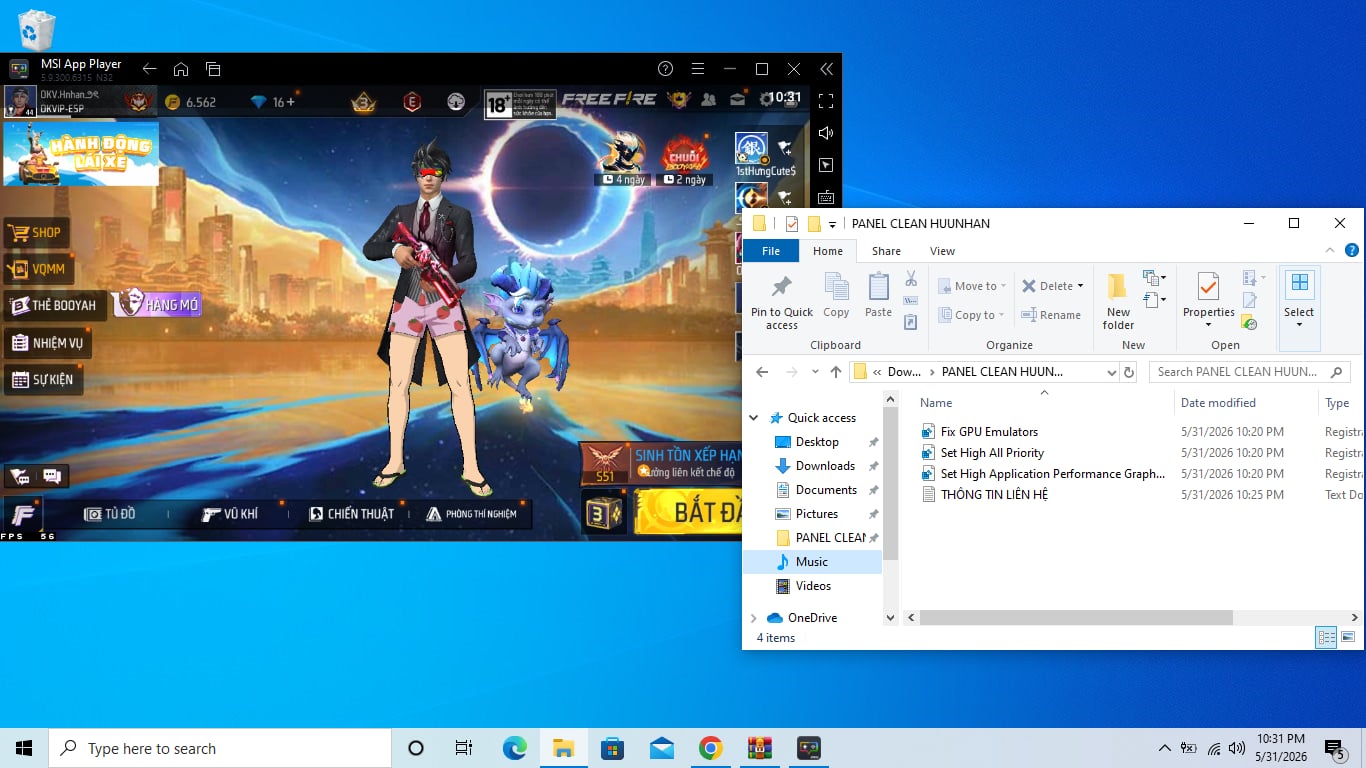The width and height of the screenshot is (1366, 768).
Task: Click Rename in Organize group
Action: tap(1051, 315)
